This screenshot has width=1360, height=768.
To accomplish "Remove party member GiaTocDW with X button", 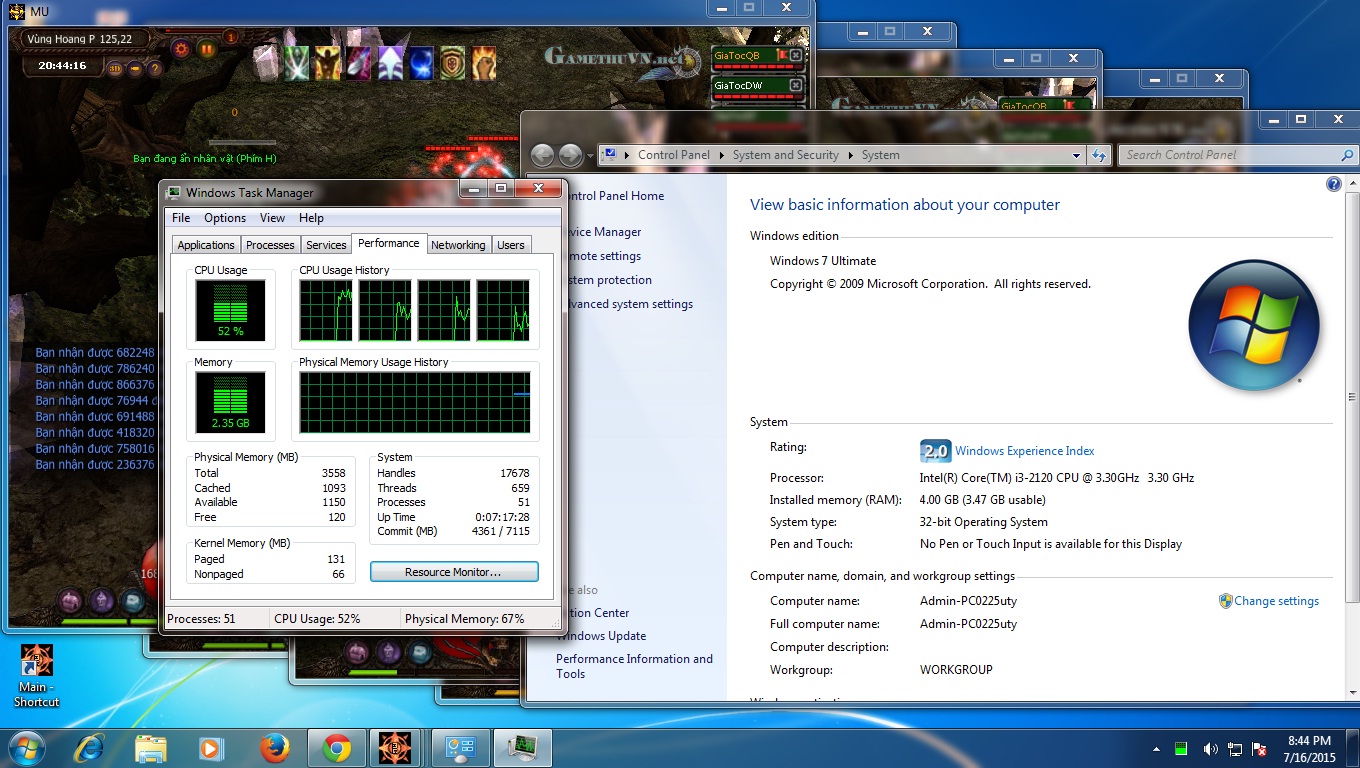I will tap(795, 86).
